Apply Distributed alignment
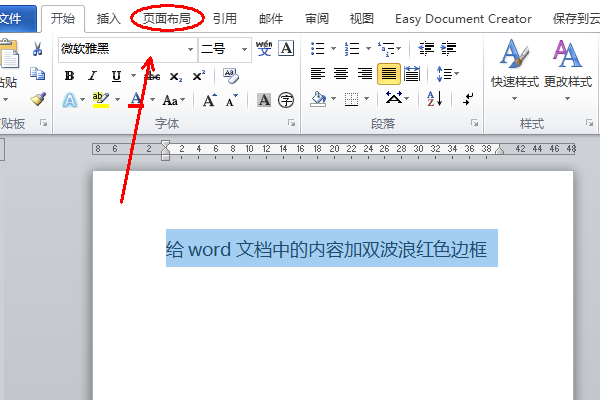 click(x=412, y=73)
